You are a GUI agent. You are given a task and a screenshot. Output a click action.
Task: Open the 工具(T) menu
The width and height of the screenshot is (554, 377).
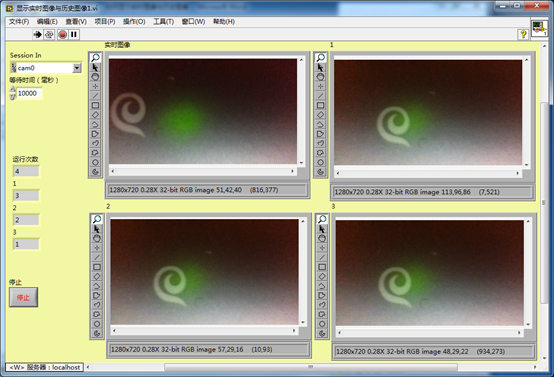[163, 22]
